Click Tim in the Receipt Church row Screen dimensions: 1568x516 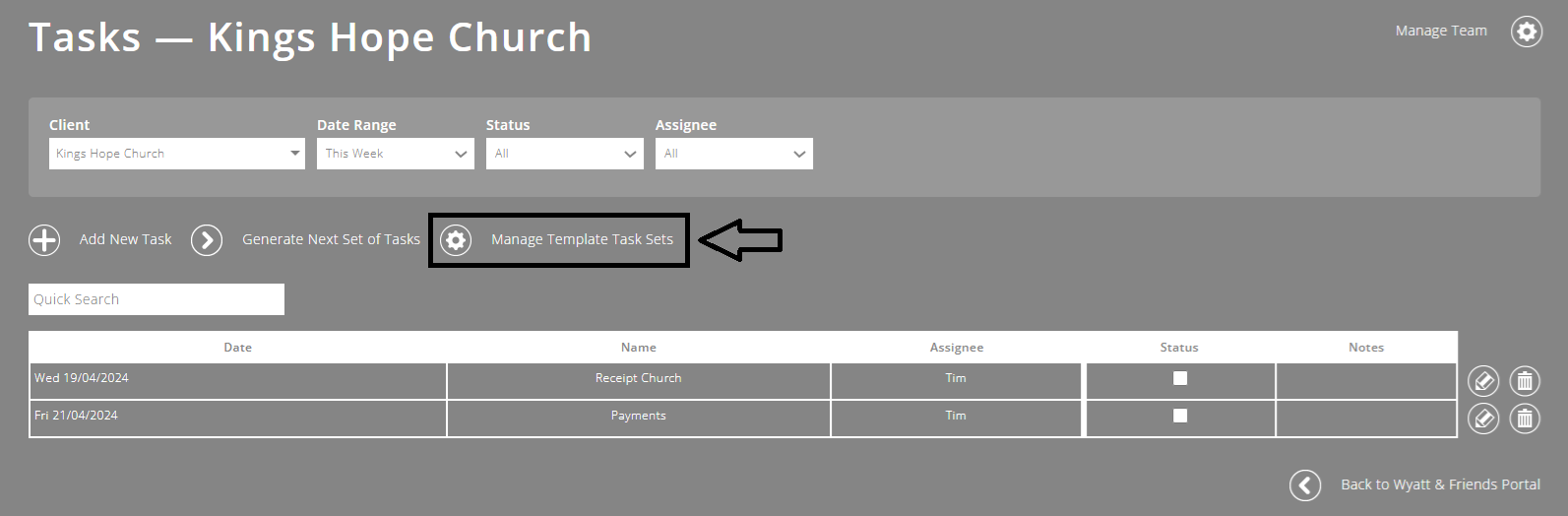[956, 378]
